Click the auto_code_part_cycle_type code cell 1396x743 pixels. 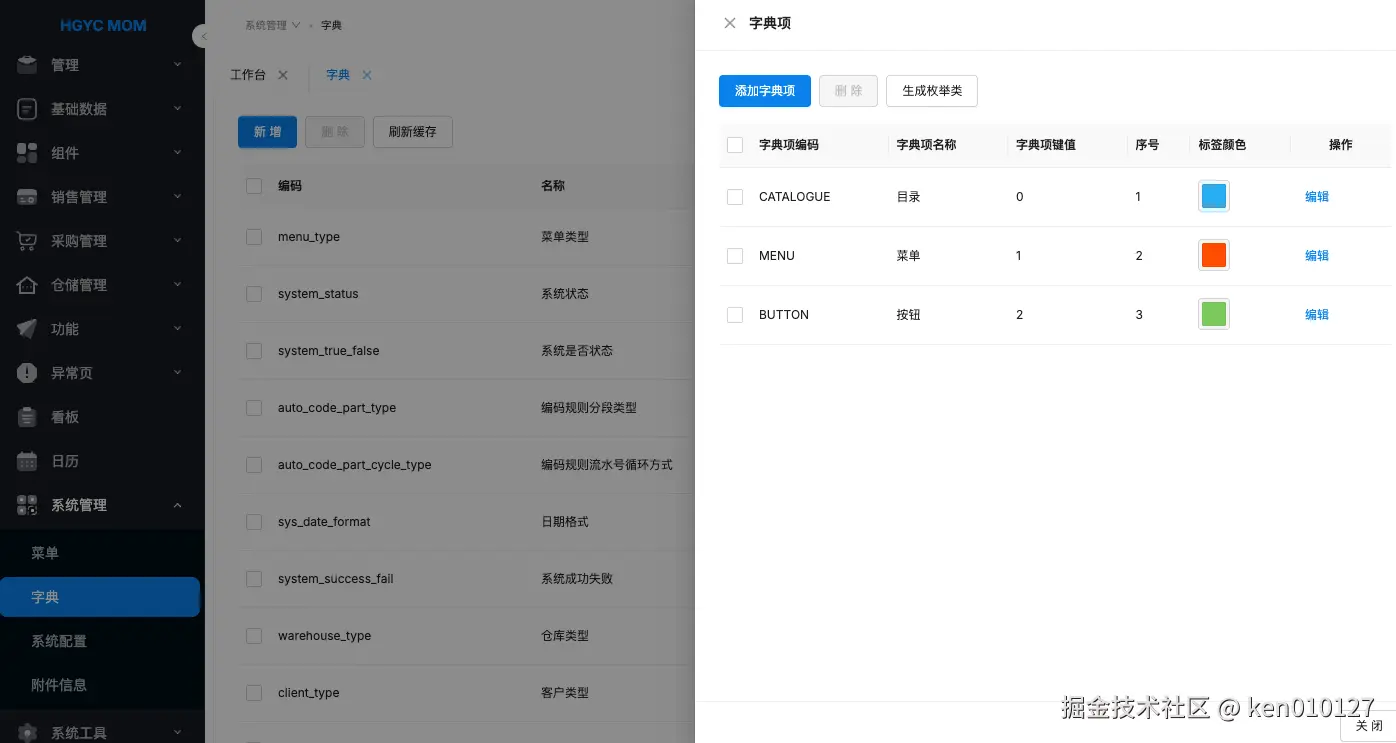pos(355,465)
